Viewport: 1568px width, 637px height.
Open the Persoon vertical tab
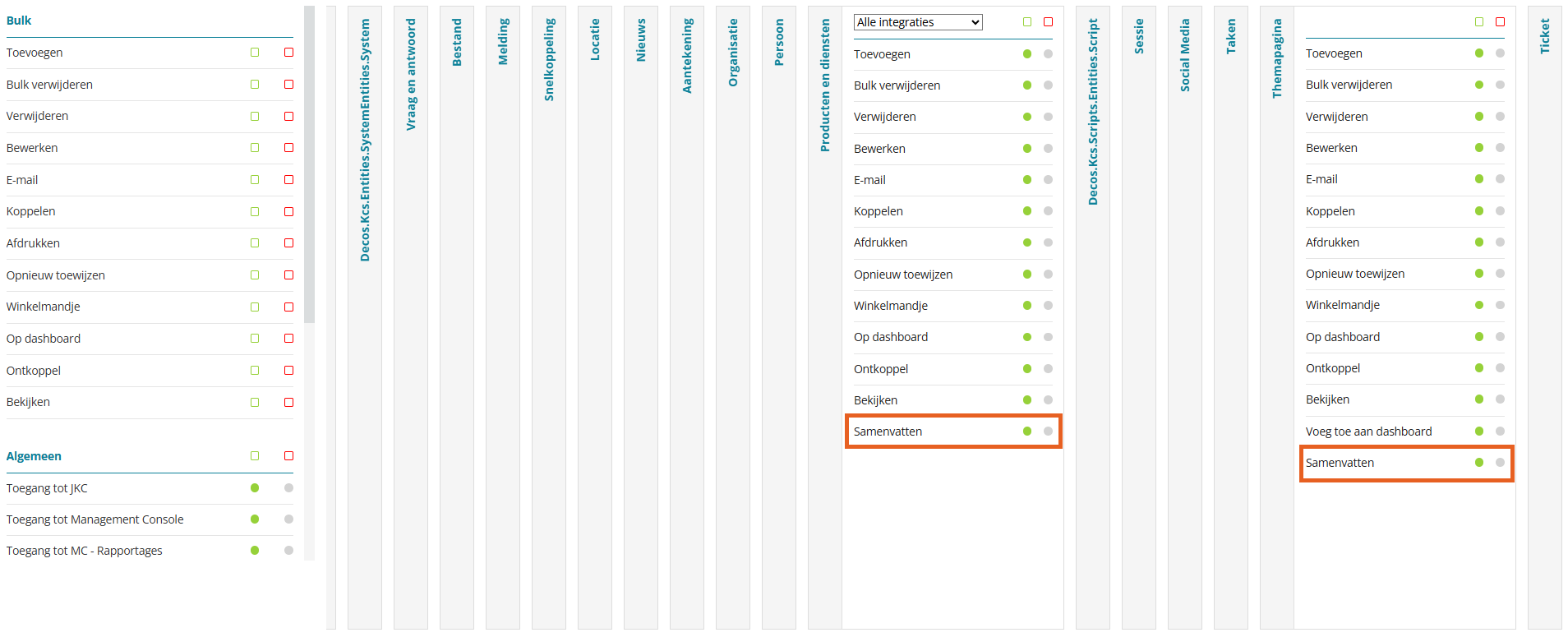click(779, 42)
